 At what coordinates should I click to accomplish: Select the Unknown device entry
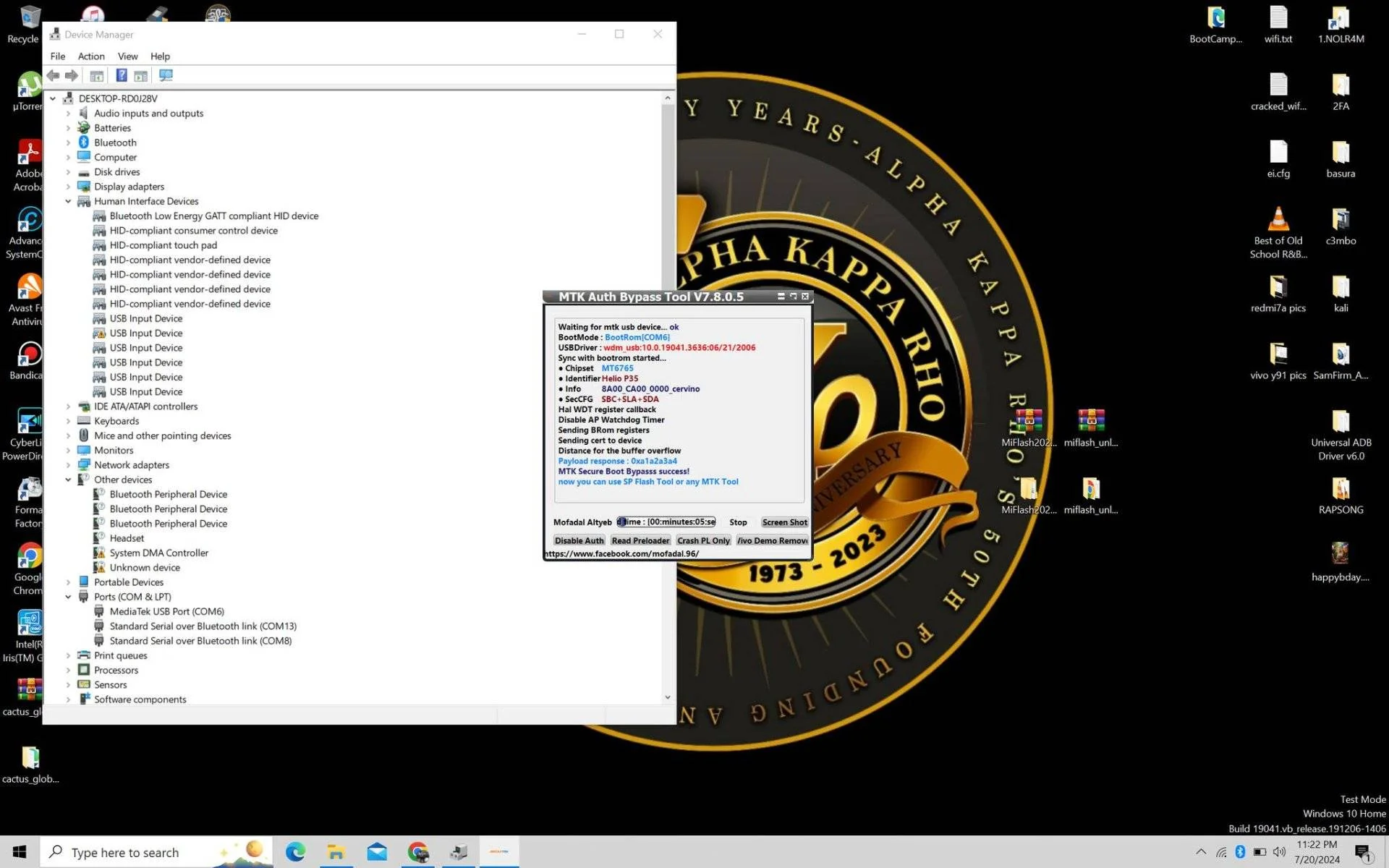tap(145, 568)
